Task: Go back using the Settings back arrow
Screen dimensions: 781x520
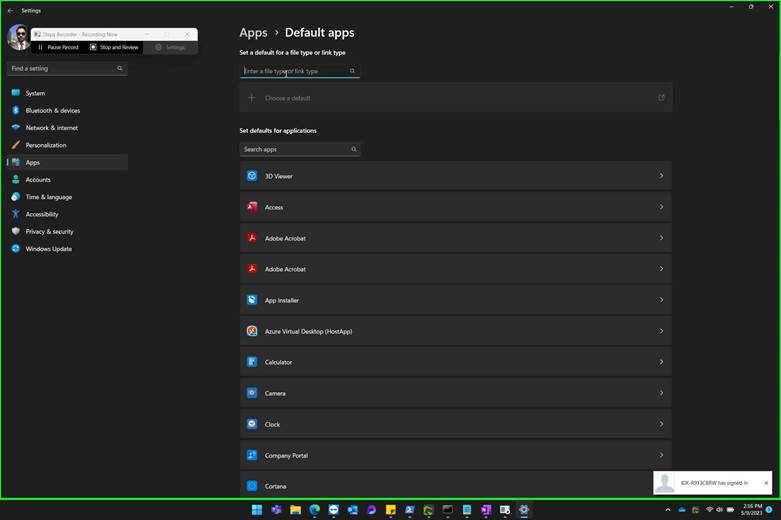Action: tap(10, 10)
